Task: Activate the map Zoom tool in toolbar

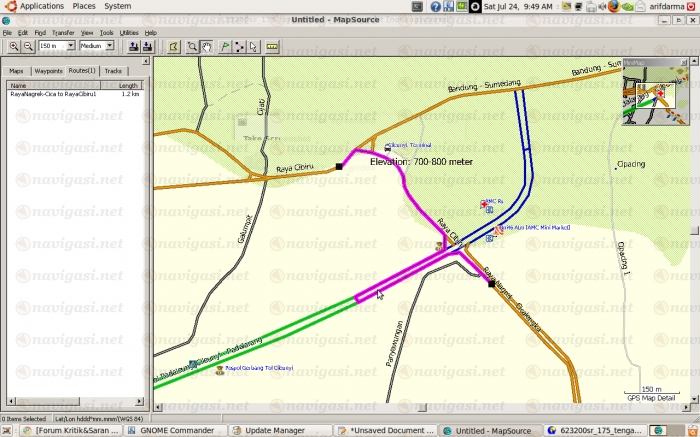Action: [x=191, y=46]
